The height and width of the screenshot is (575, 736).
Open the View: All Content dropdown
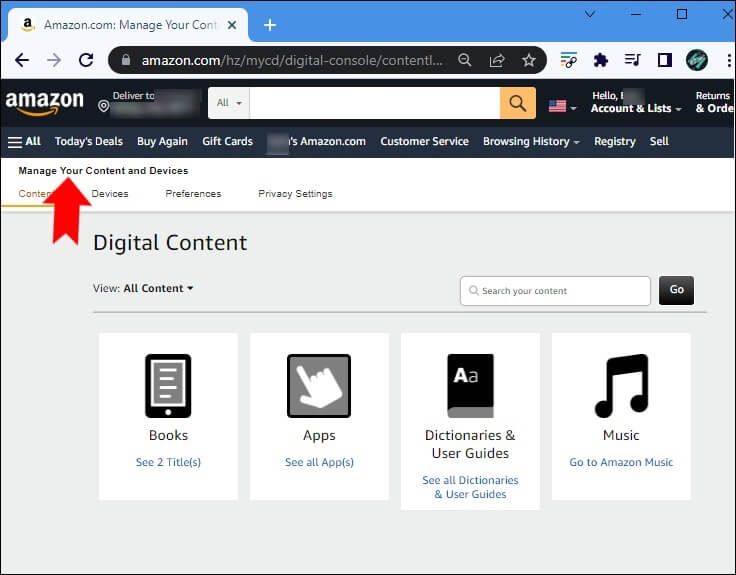143,288
